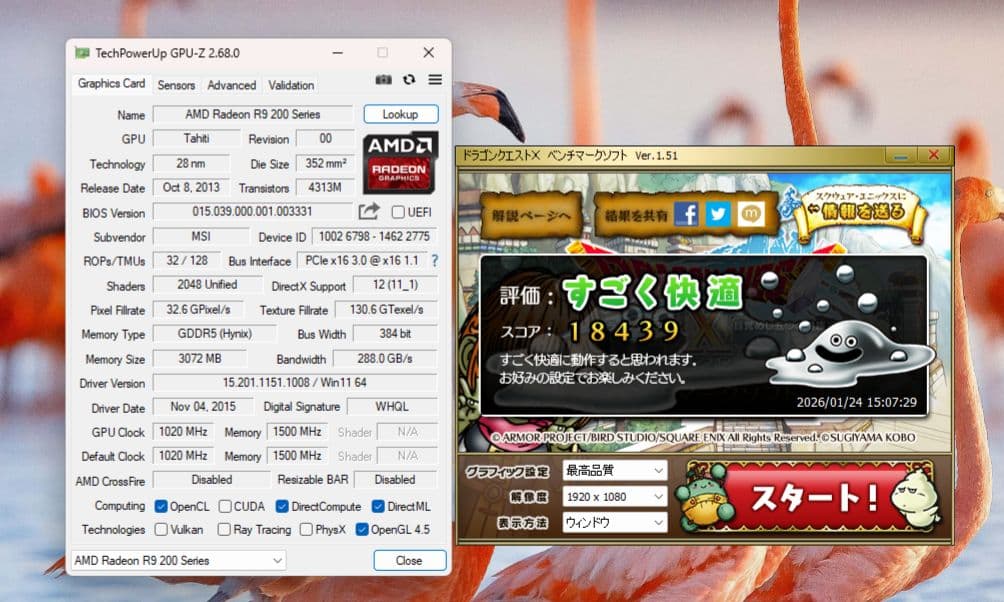Switch to the Advanced tab
Image resolution: width=1004 pixels, height=602 pixels.
coord(232,85)
